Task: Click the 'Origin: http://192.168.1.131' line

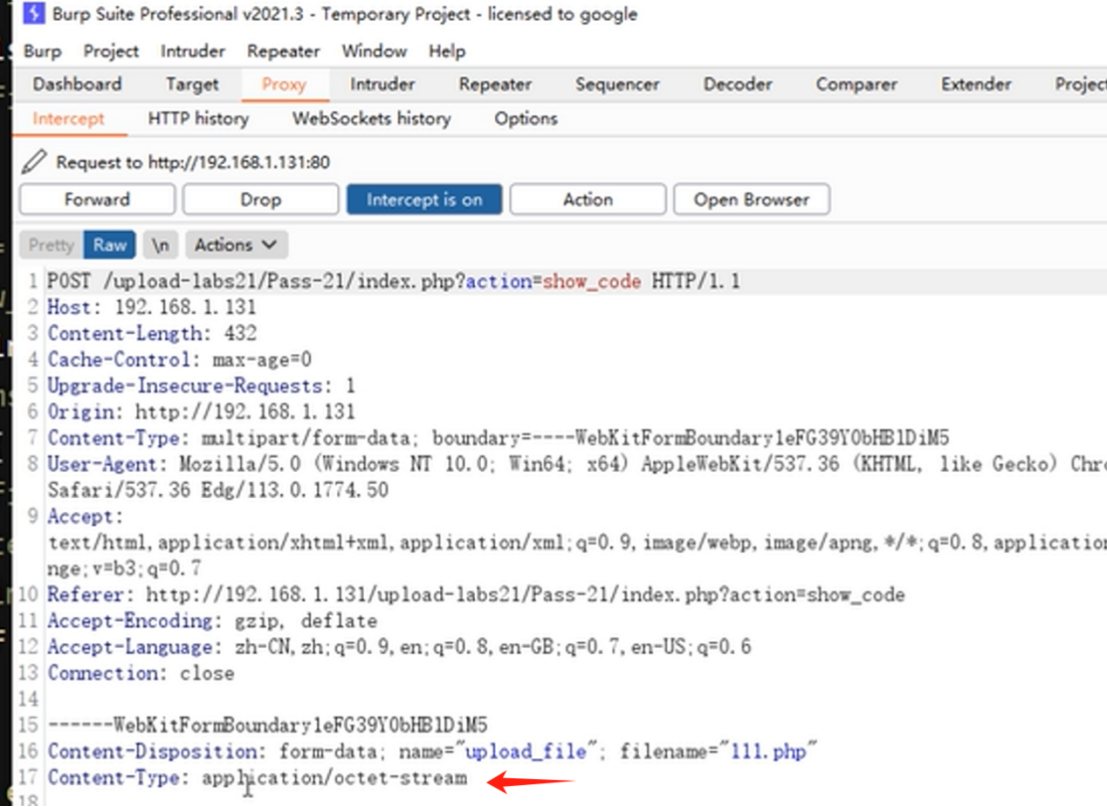Action: tap(201, 412)
